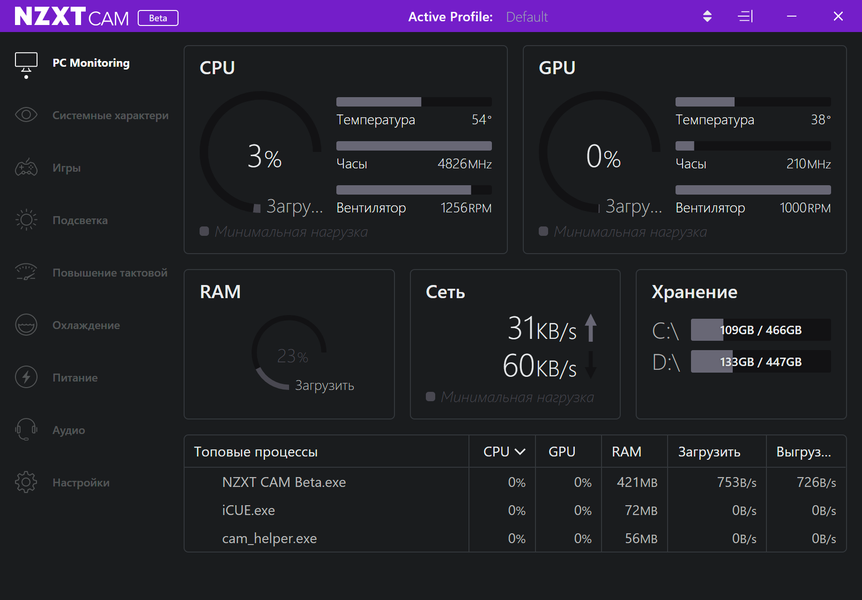The image size is (862, 600).
Task: Click the eye icon for system specs
Action: pyautogui.click(x=26, y=116)
